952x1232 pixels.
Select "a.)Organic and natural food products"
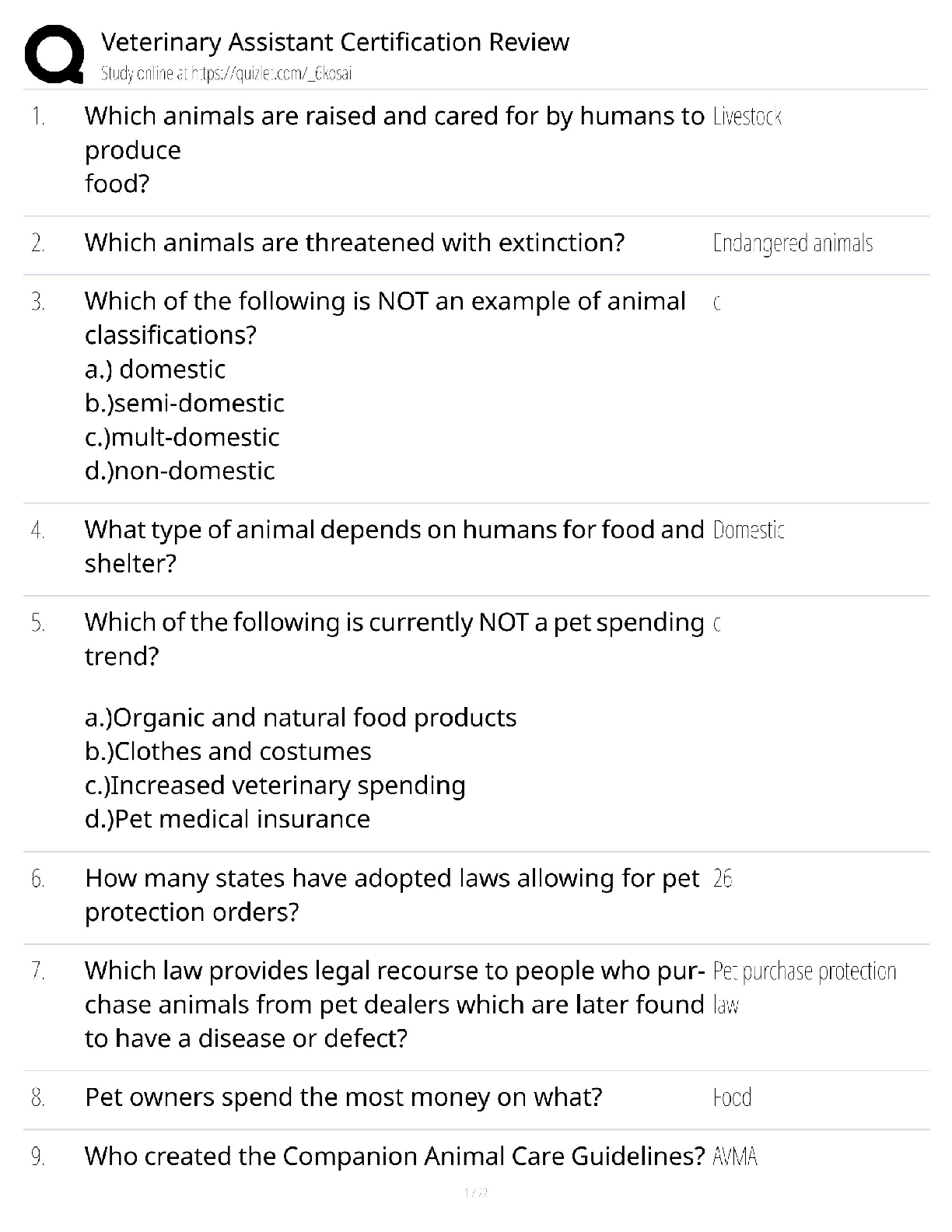(300, 717)
